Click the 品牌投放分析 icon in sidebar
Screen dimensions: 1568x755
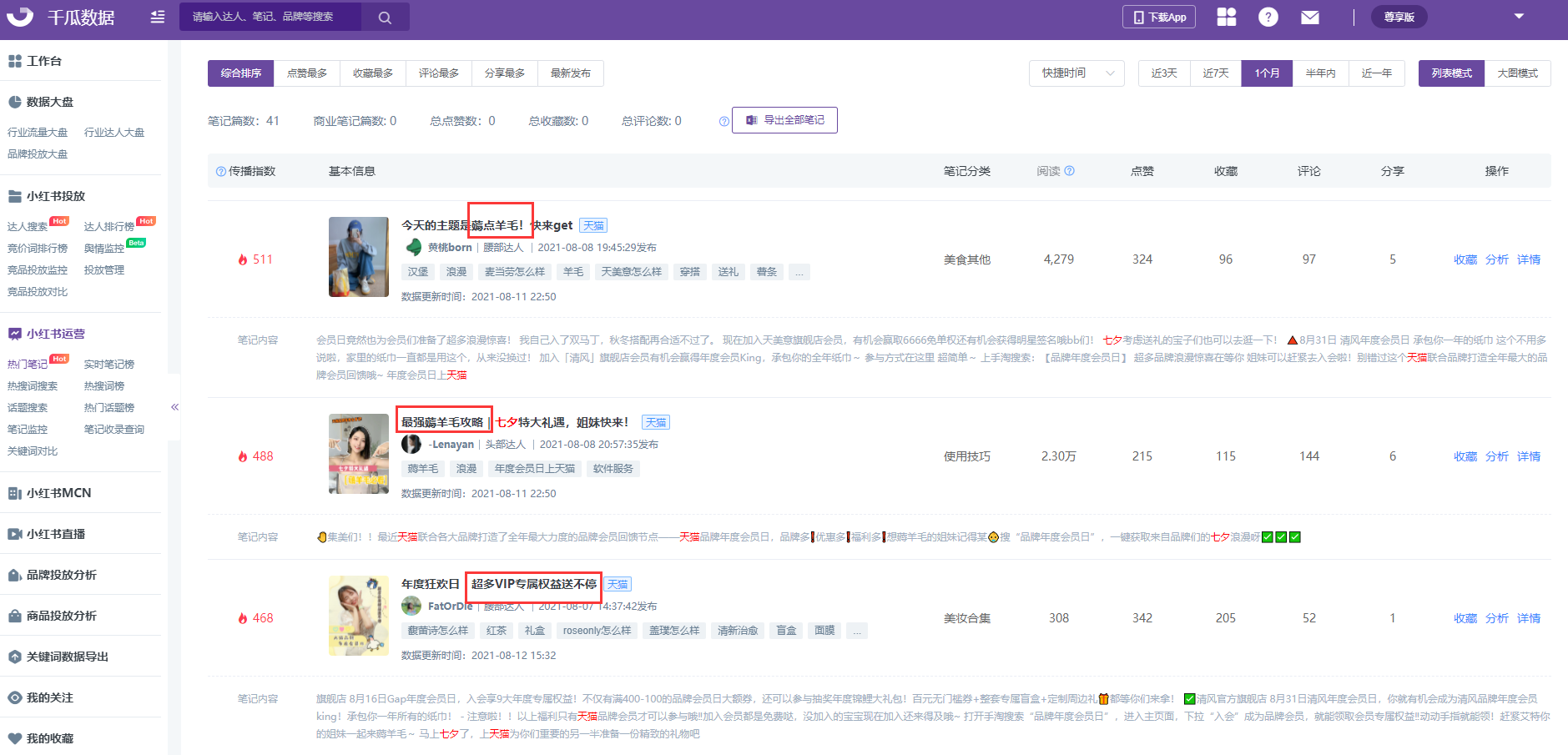(x=15, y=574)
